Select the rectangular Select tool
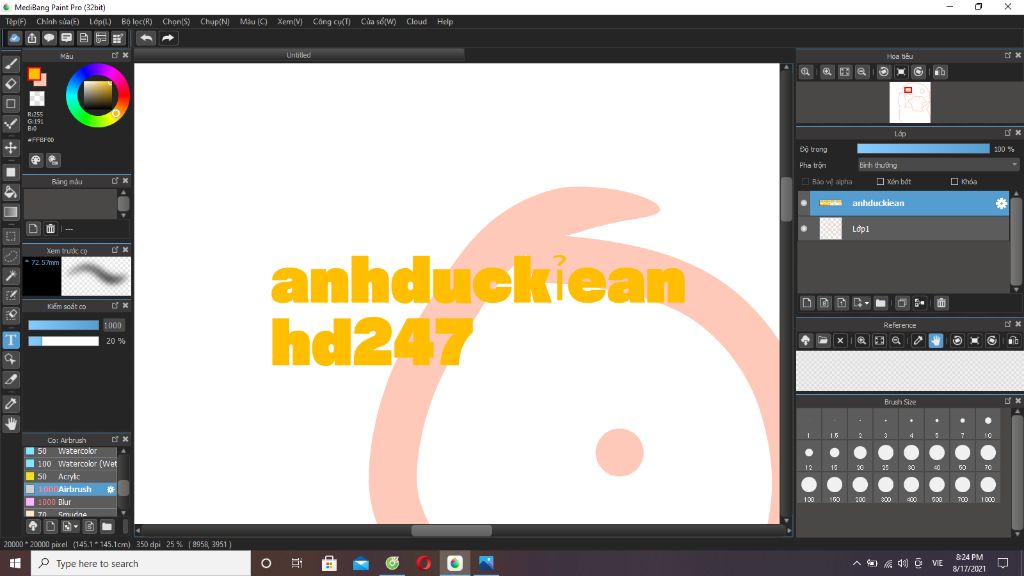1024x576 pixels. [11, 236]
